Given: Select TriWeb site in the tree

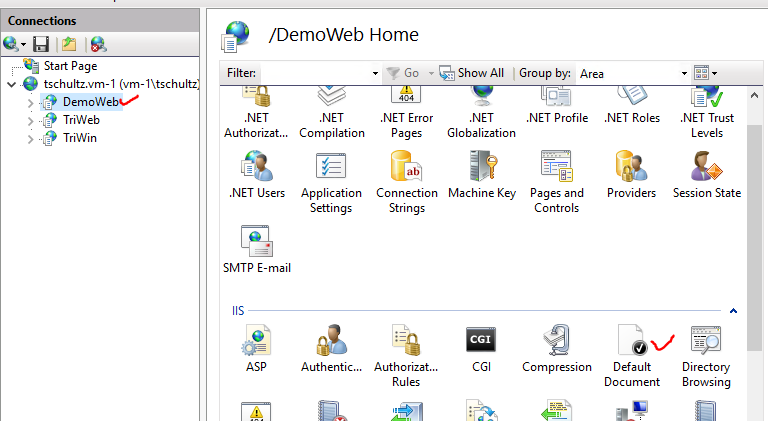Looking at the screenshot, I should (x=81, y=120).
